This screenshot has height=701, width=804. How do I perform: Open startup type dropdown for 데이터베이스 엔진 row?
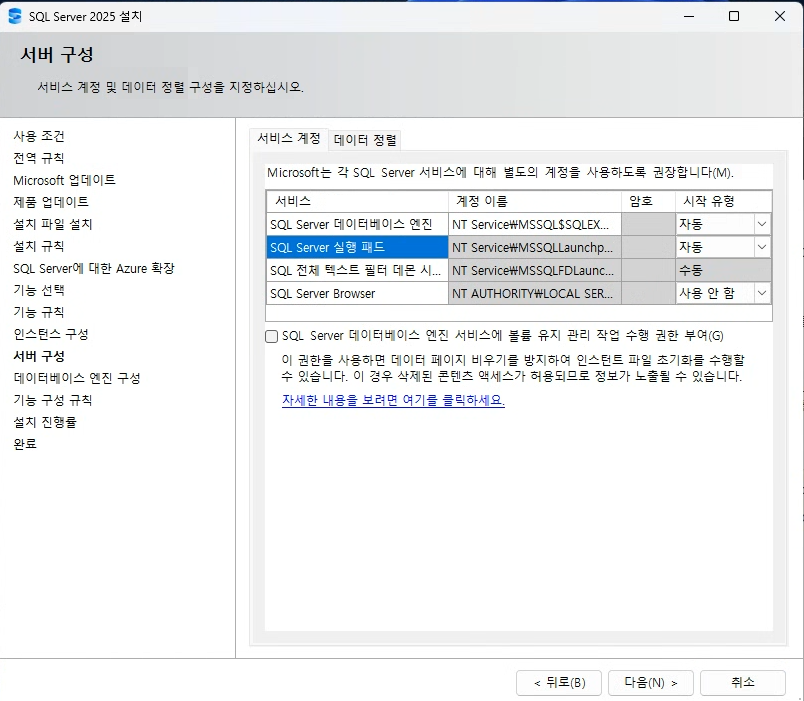762,224
